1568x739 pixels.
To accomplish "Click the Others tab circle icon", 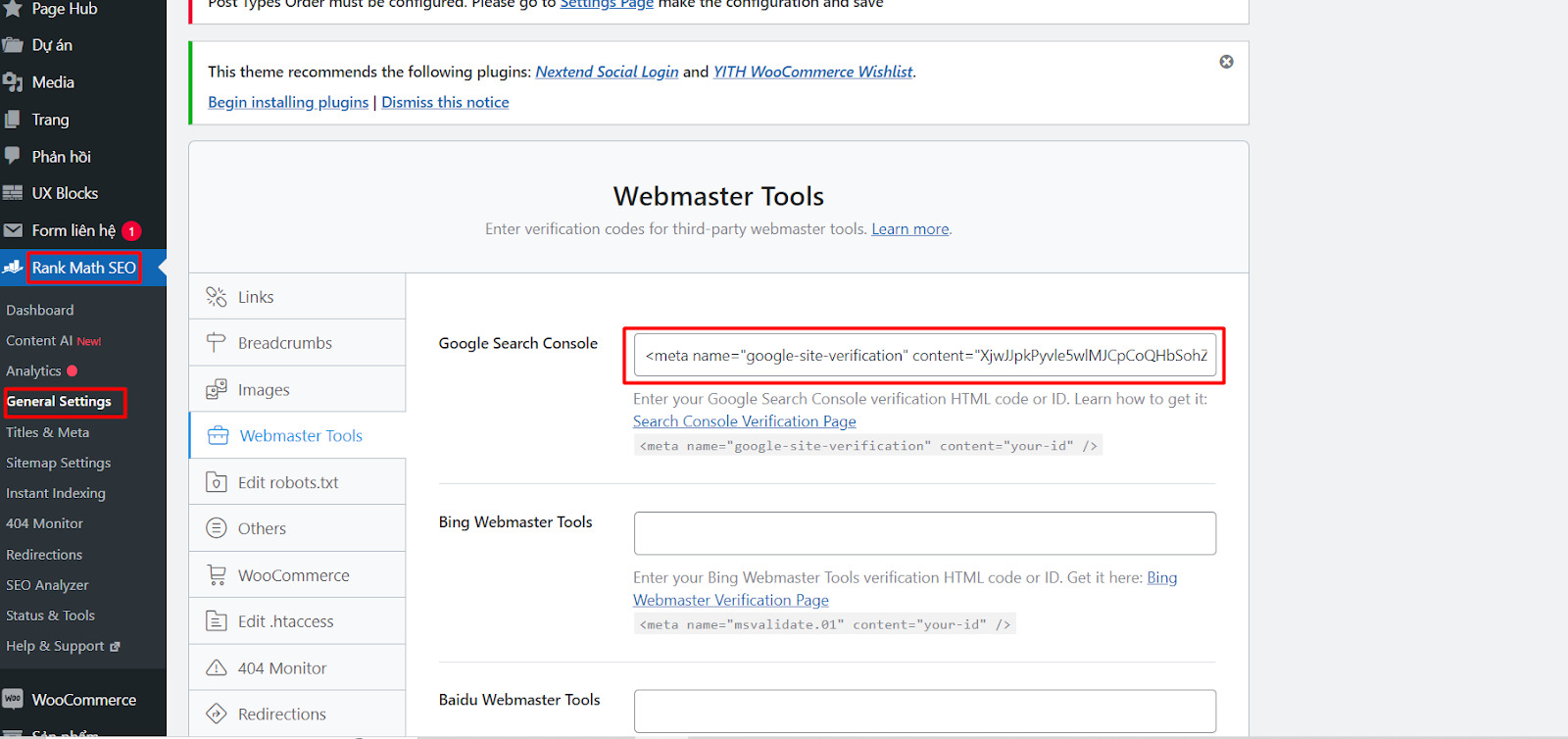I will [x=216, y=528].
